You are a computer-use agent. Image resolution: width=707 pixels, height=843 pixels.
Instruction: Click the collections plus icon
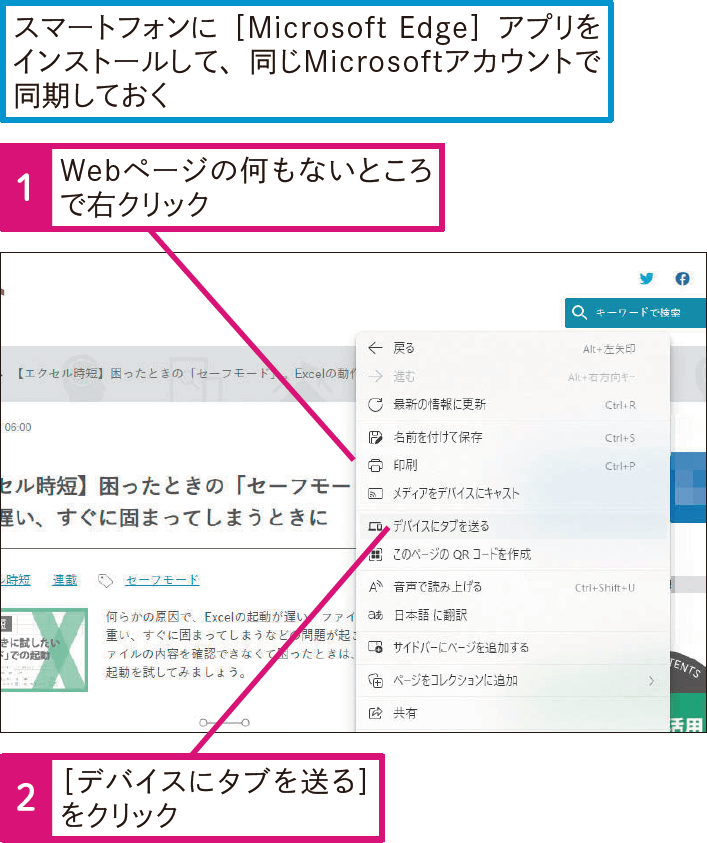pos(375,681)
